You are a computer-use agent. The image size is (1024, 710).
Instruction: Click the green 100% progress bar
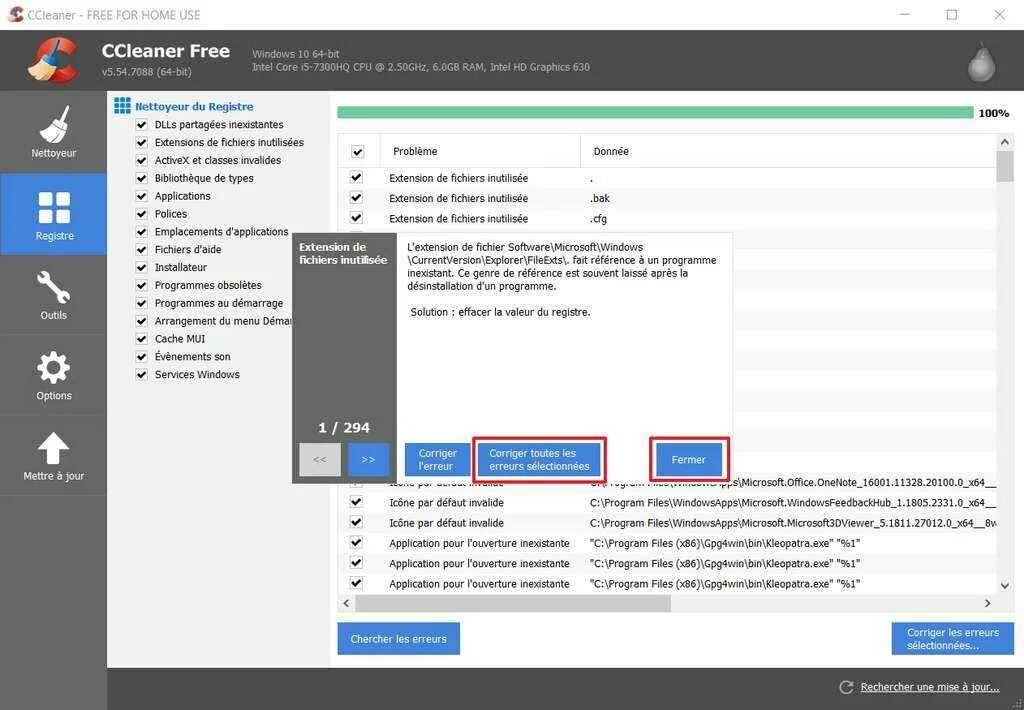(x=655, y=113)
